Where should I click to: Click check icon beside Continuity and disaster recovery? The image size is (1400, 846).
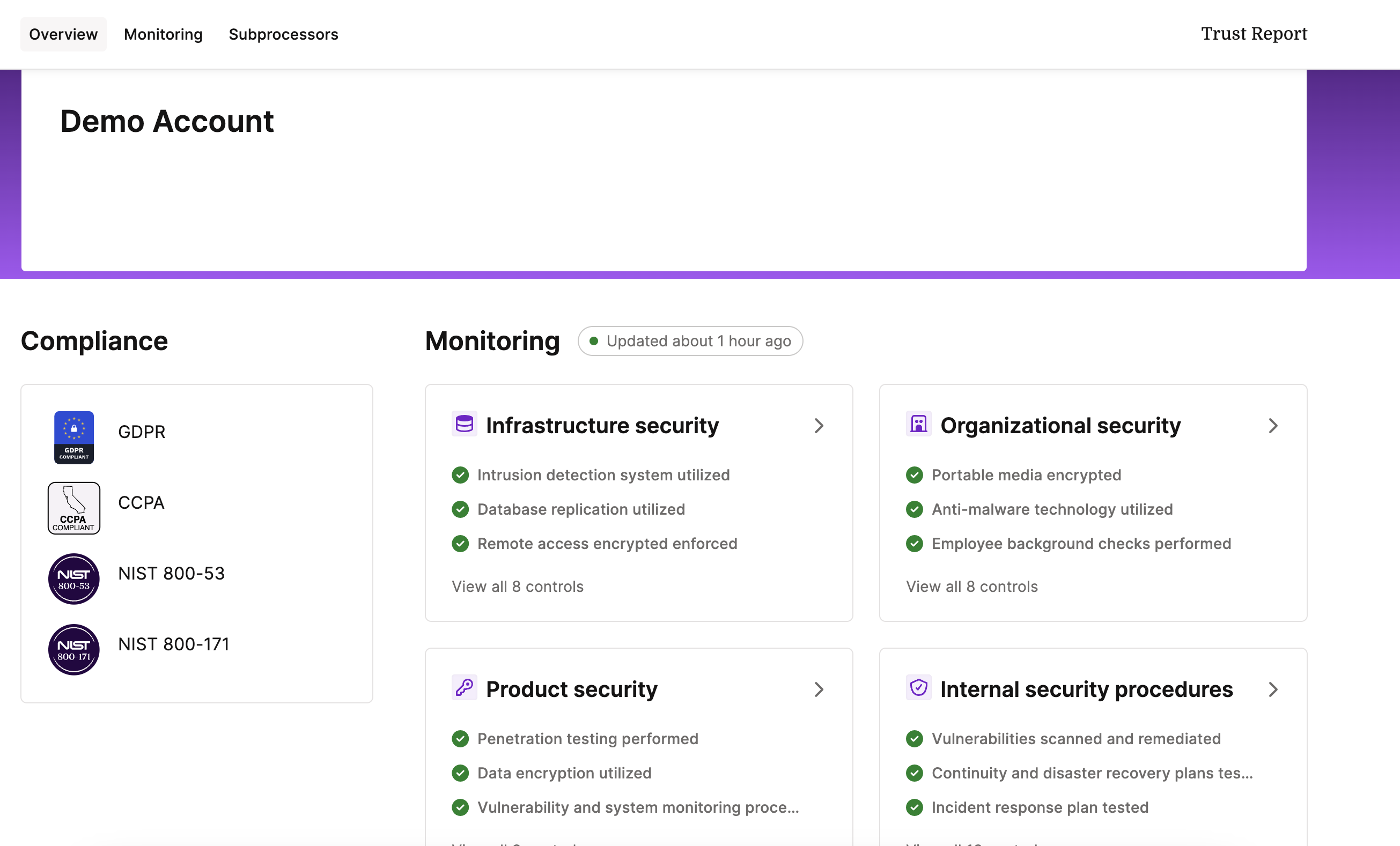pyautogui.click(x=915, y=773)
